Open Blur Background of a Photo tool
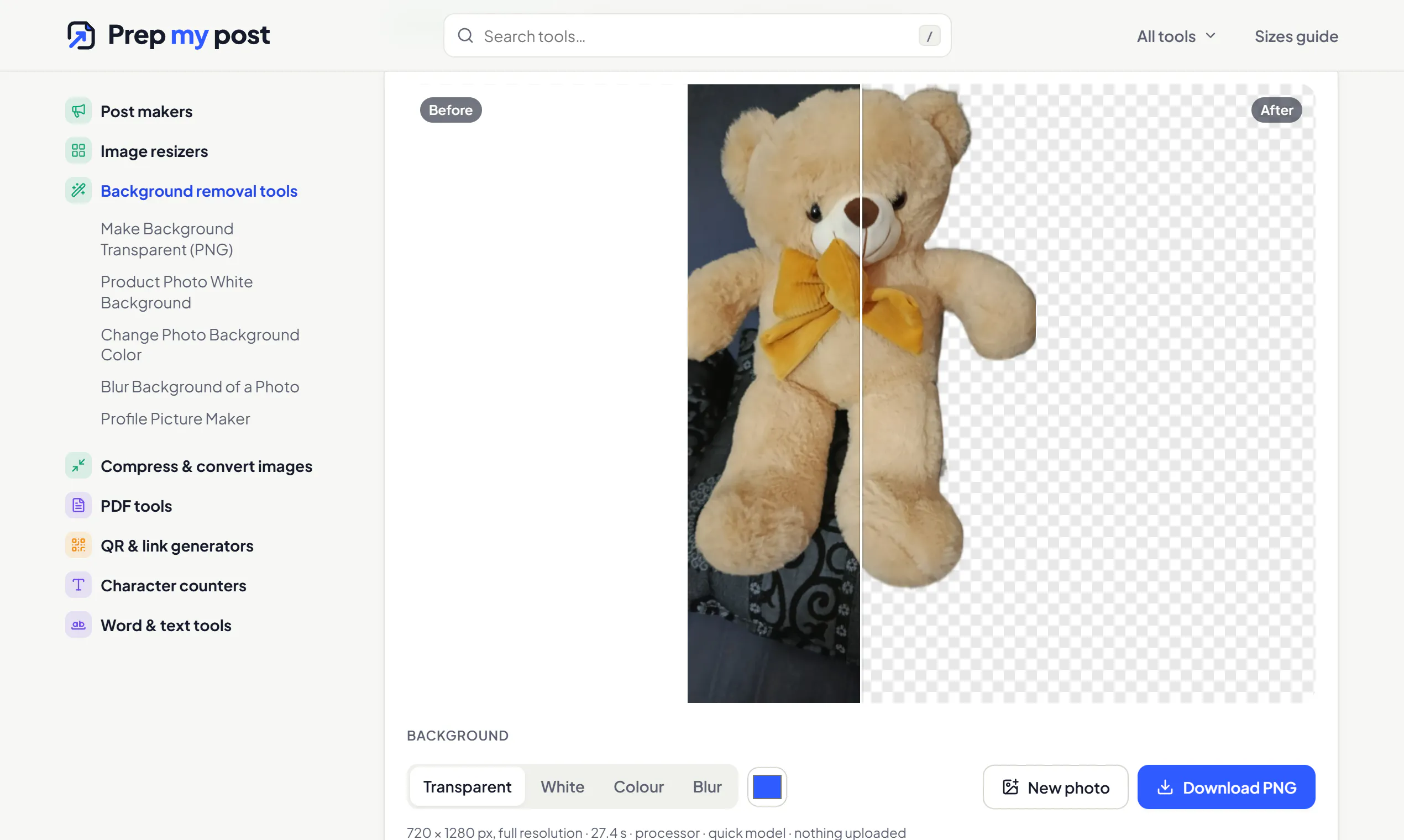Viewport: 1404px width, 840px height. pyautogui.click(x=200, y=387)
